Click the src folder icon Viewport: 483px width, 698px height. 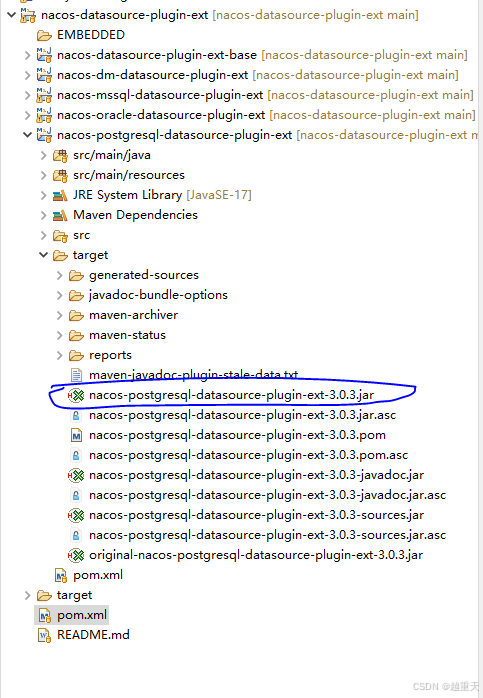click(x=60, y=235)
